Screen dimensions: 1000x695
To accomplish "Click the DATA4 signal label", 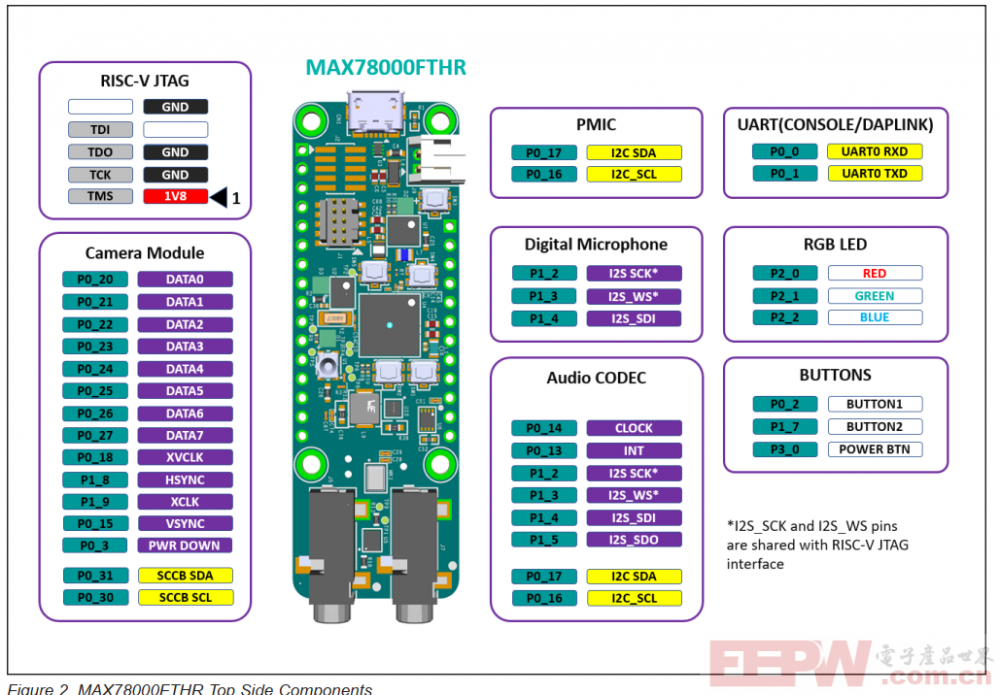I will click(185, 369).
